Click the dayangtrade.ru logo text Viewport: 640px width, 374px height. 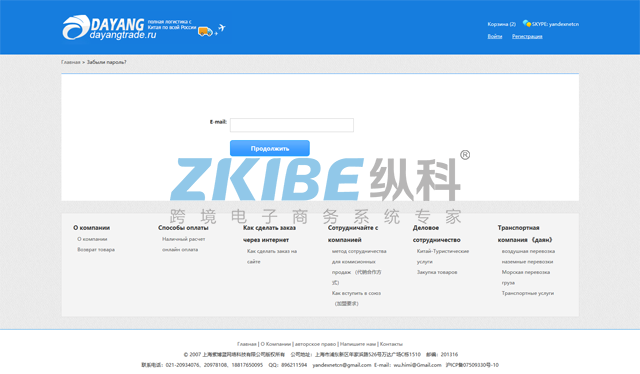[123, 35]
